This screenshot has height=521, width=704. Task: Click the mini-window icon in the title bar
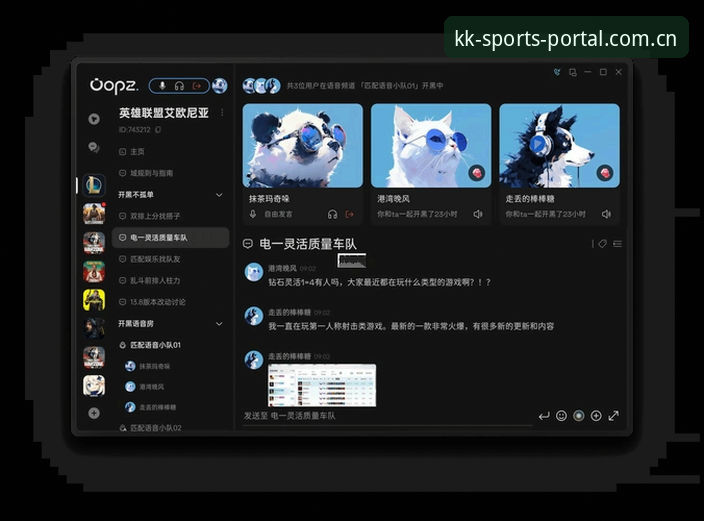pyautogui.click(x=572, y=72)
